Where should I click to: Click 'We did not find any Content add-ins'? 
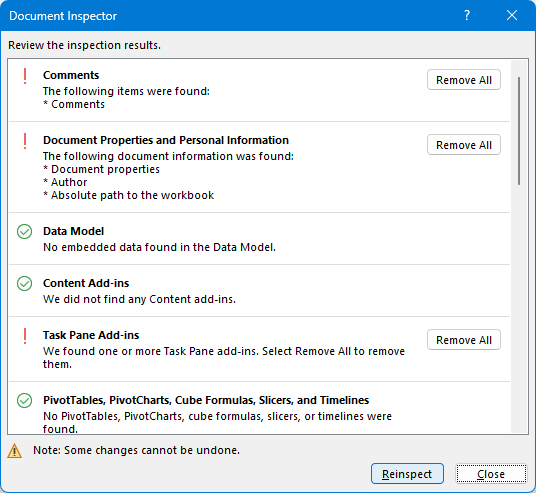(139, 299)
